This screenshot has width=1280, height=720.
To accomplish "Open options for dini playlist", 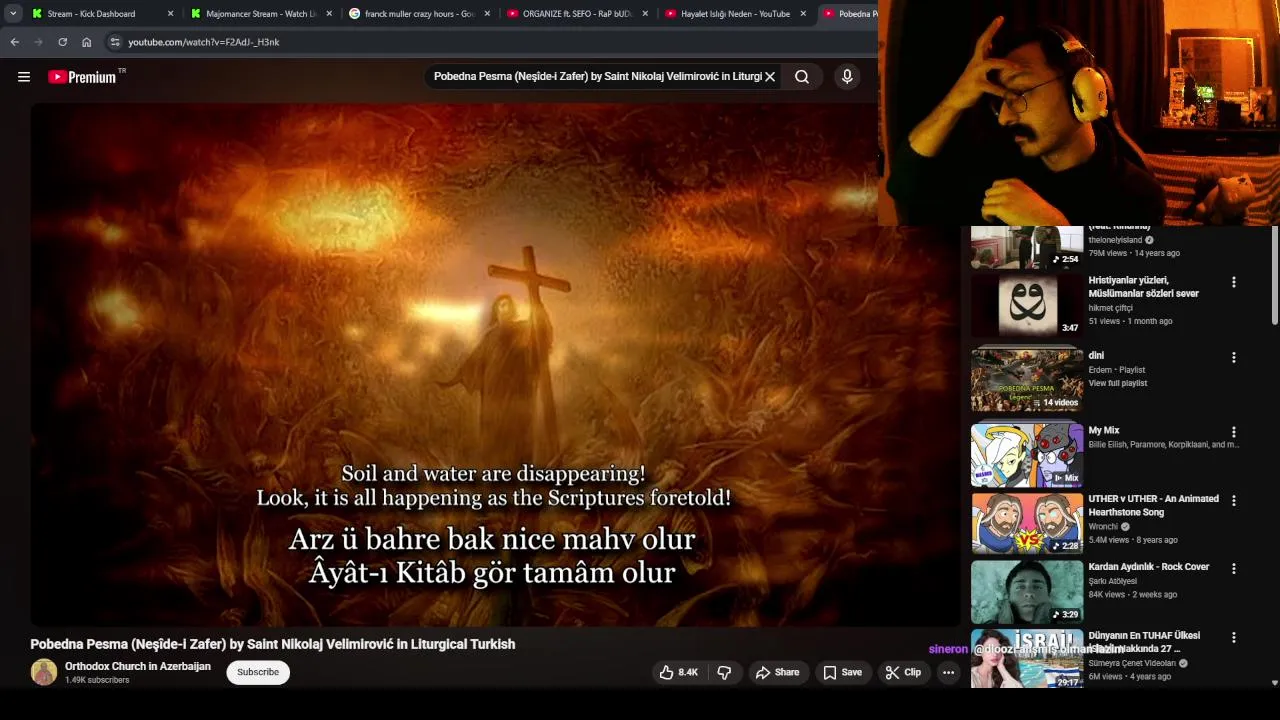I will click(x=1233, y=357).
